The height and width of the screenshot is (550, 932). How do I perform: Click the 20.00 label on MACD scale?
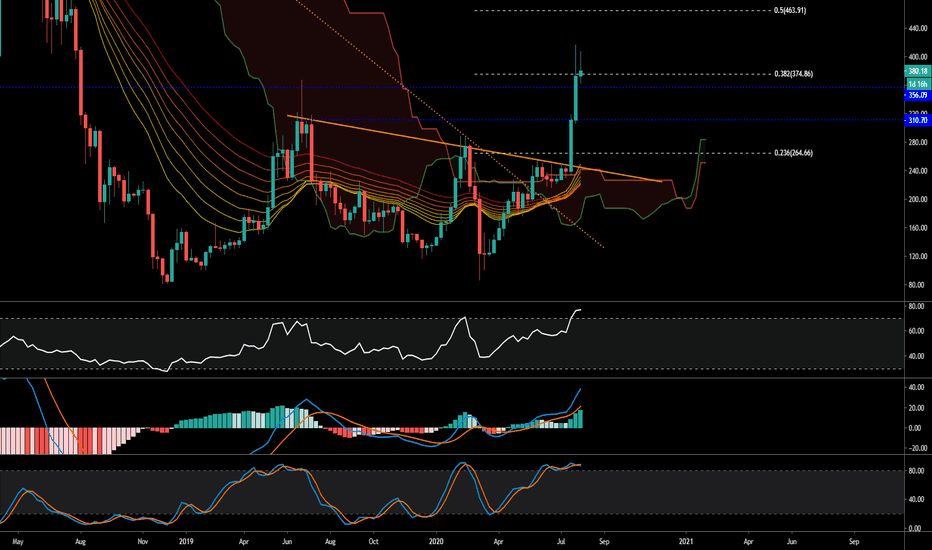917,408
